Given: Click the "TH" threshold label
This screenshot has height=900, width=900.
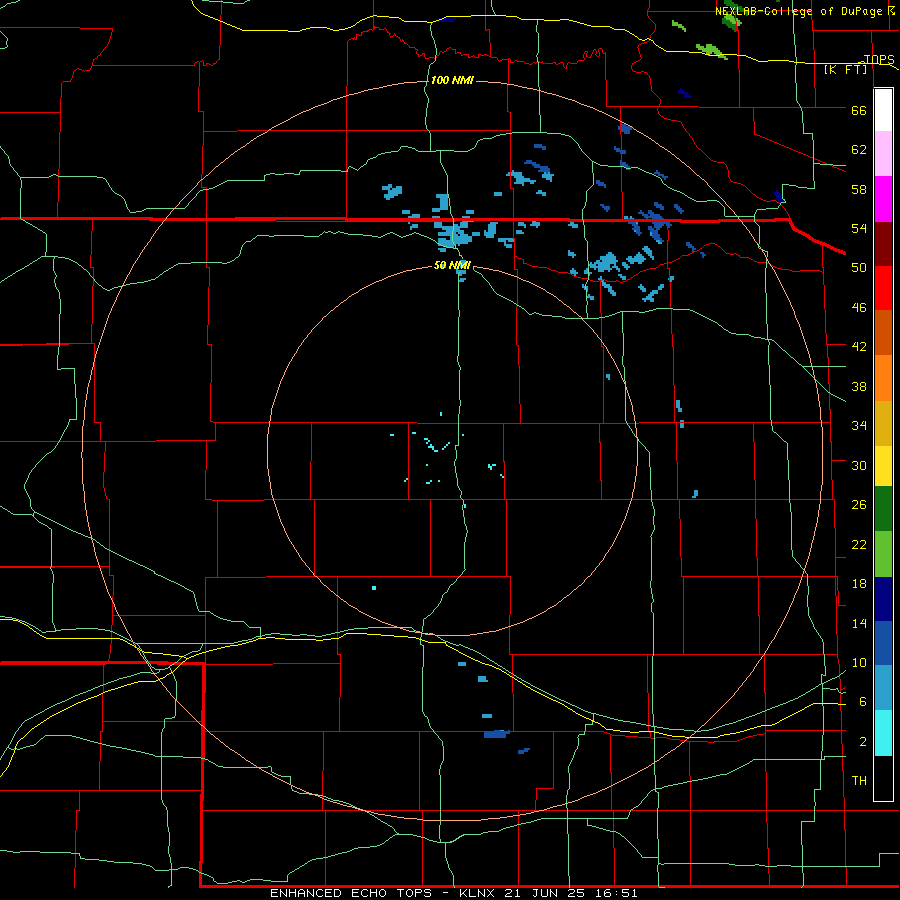Looking at the screenshot, I should click(x=859, y=781).
